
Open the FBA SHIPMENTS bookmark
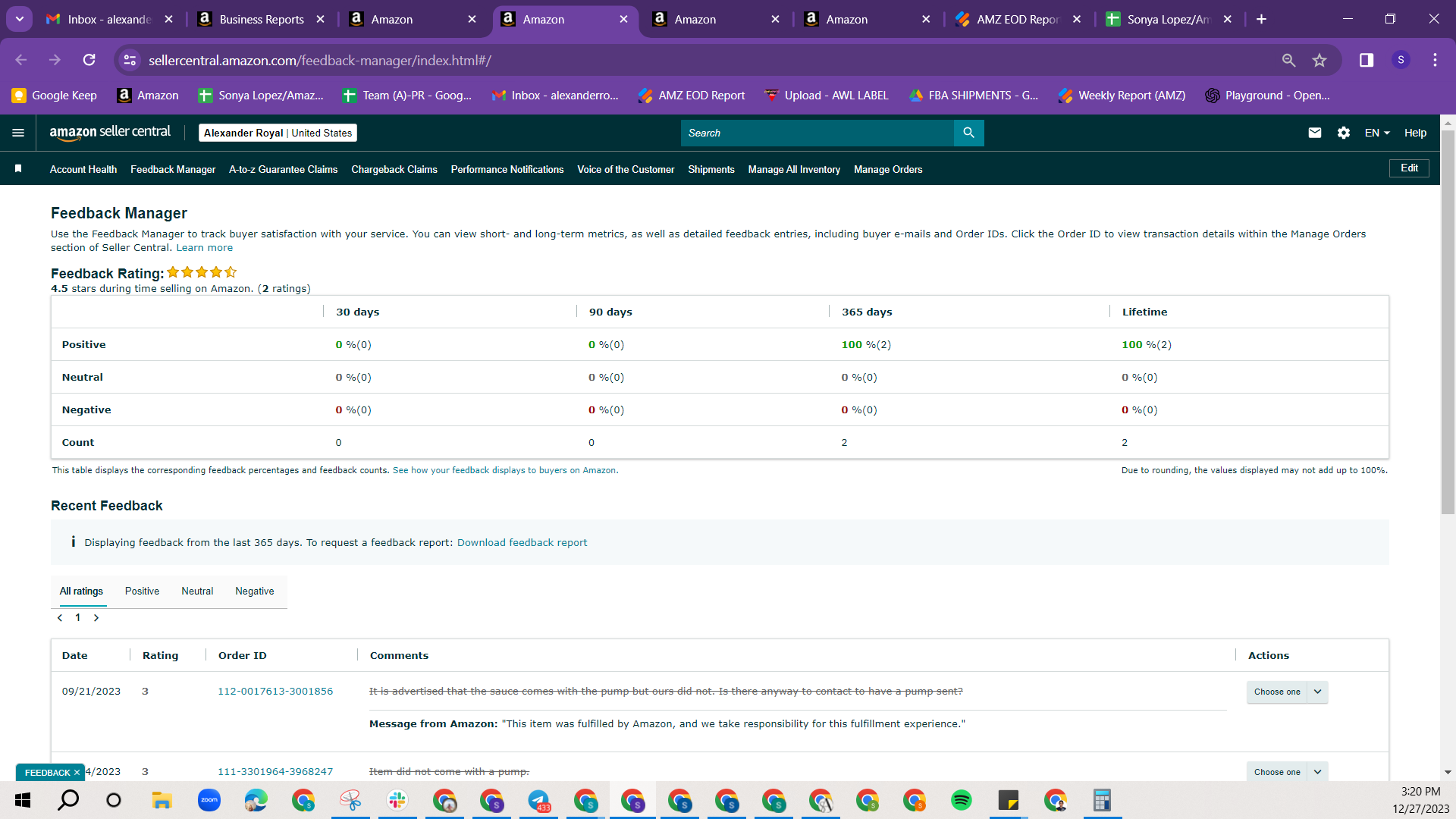pyautogui.click(x=974, y=96)
